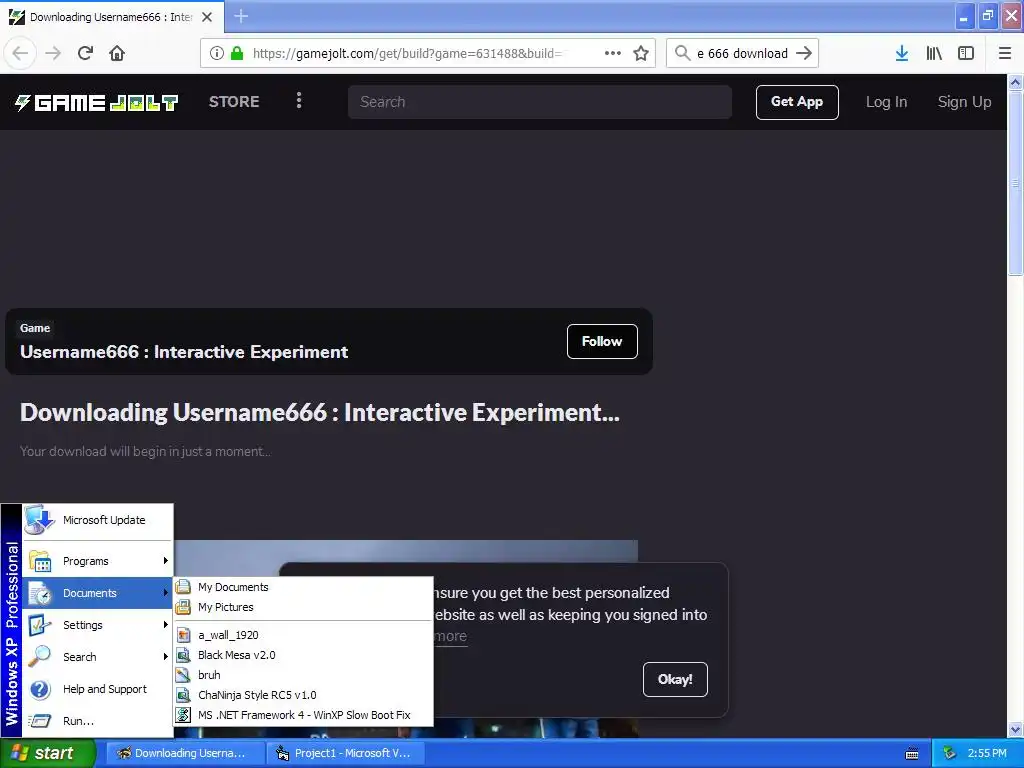Click the Log In link
This screenshot has height=768, width=1024.
(x=886, y=102)
